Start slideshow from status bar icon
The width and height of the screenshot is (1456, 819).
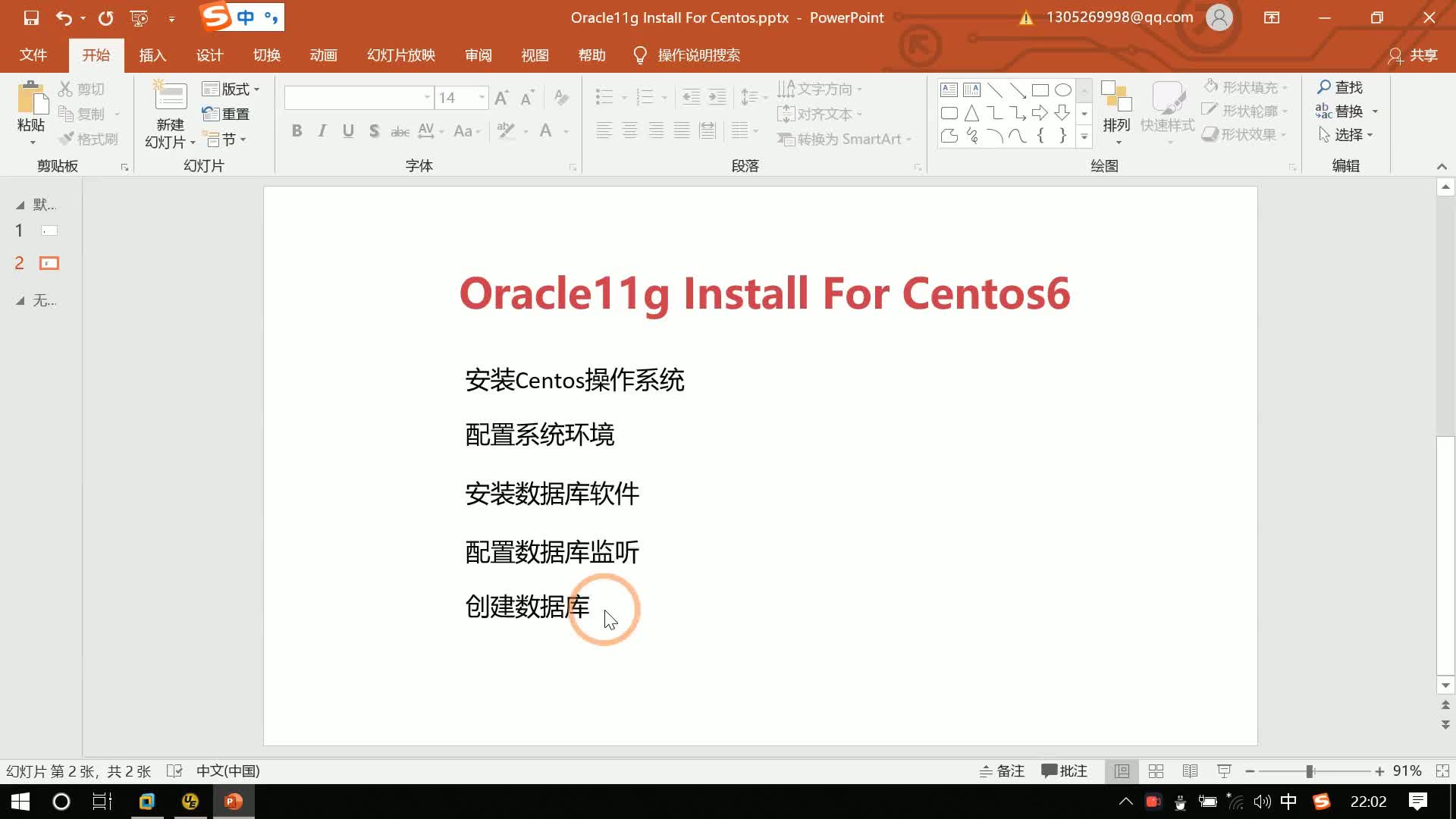pos(1224,771)
